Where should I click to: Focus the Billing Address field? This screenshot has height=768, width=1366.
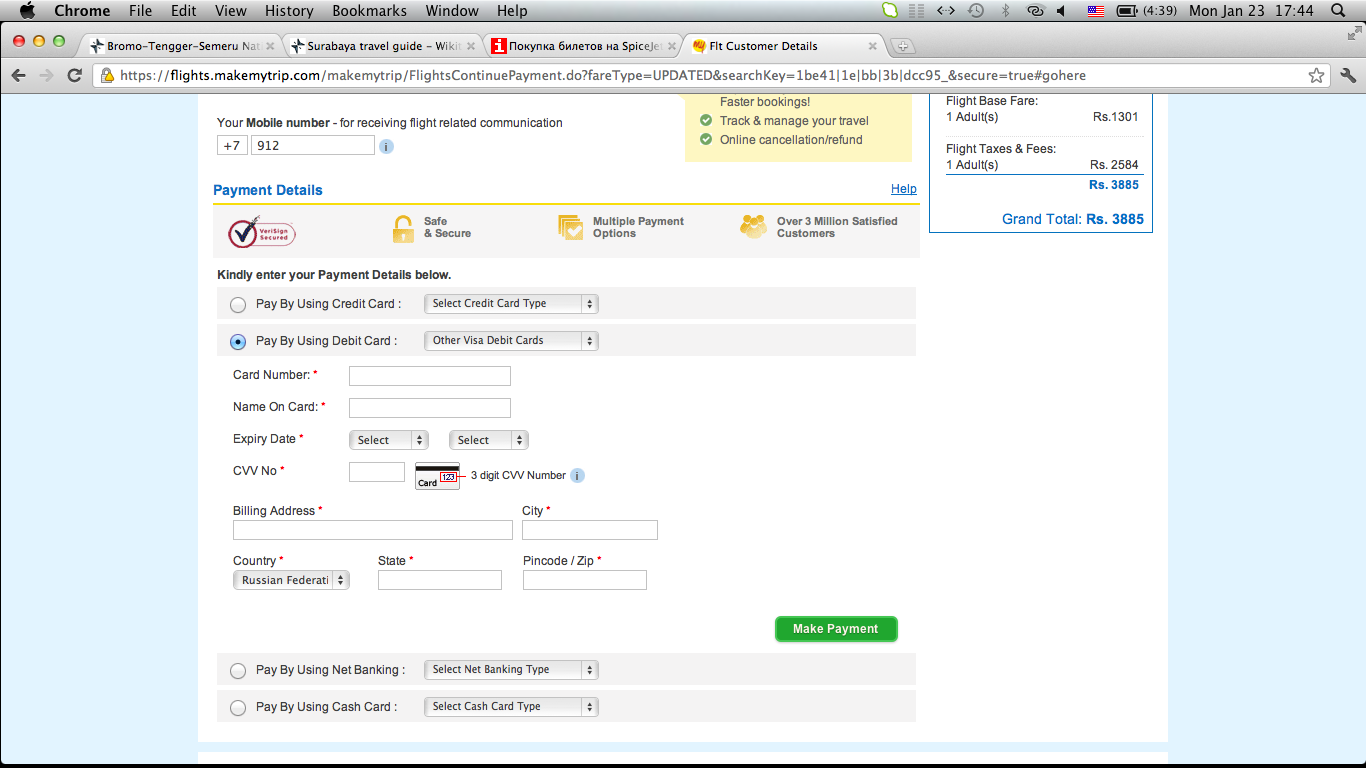(x=372, y=530)
